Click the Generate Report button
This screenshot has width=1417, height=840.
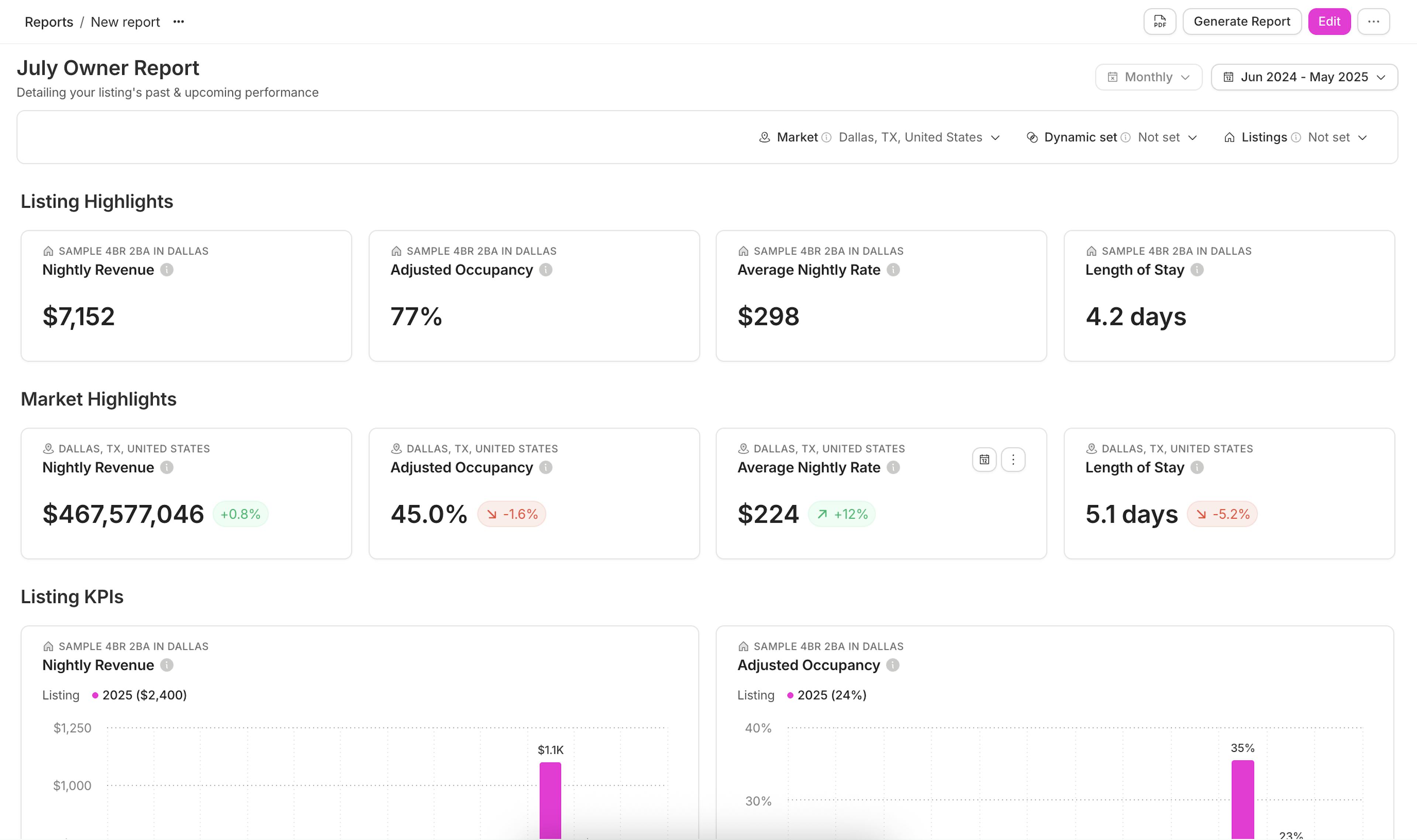(x=1241, y=21)
